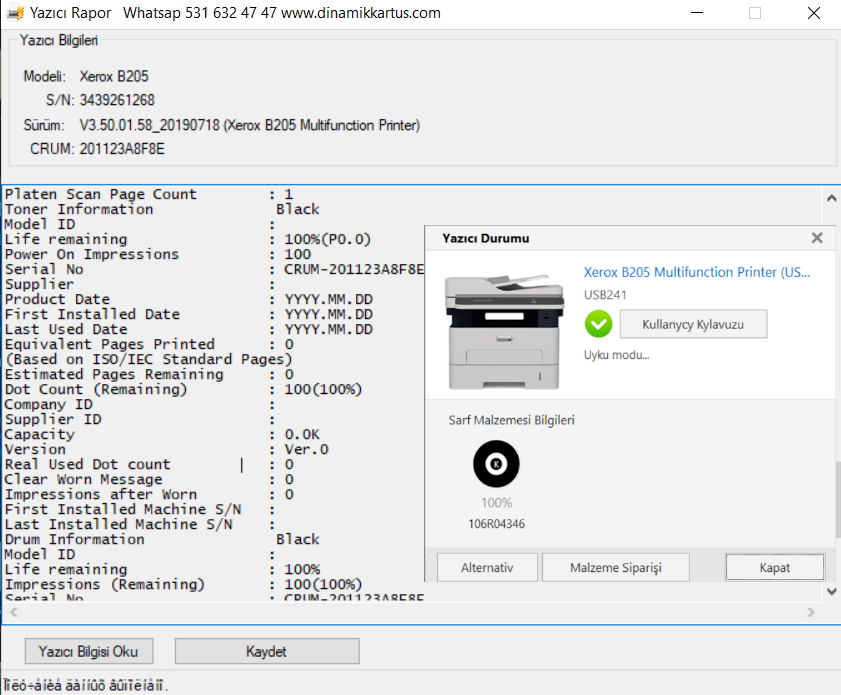The height and width of the screenshot is (695, 841).
Task: Open Malzeme Siparişi supply order
Action: tap(615, 567)
